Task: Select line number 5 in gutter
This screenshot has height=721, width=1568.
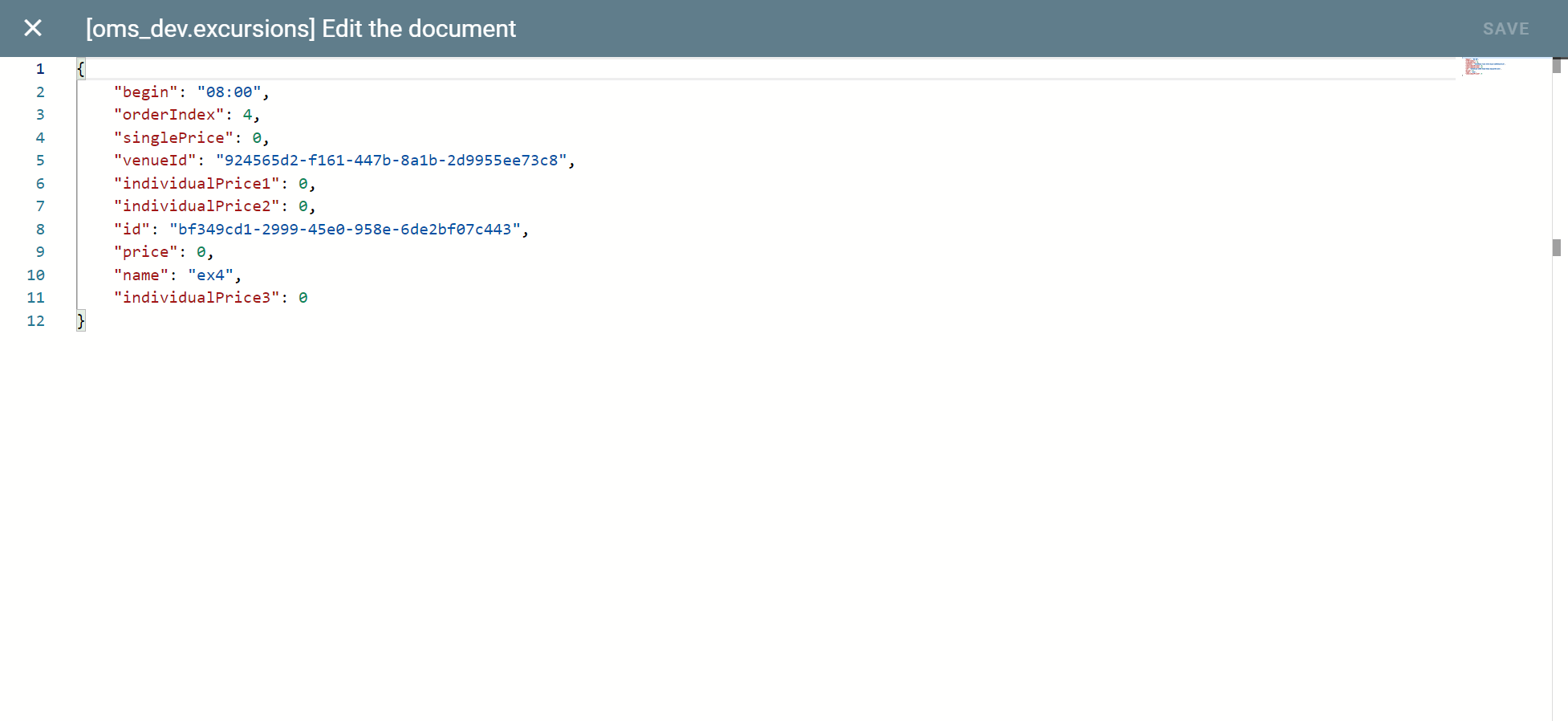Action: pos(40,161)
